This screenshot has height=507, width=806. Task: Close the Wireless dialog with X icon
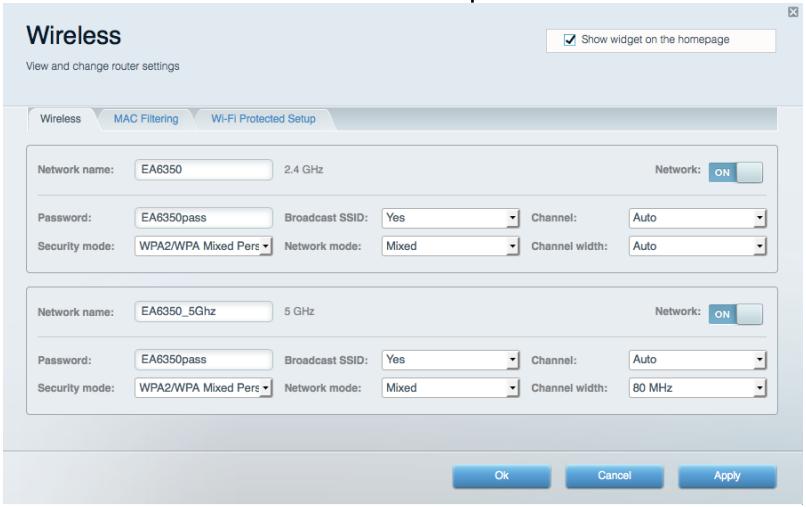click(x=793, y=12)
